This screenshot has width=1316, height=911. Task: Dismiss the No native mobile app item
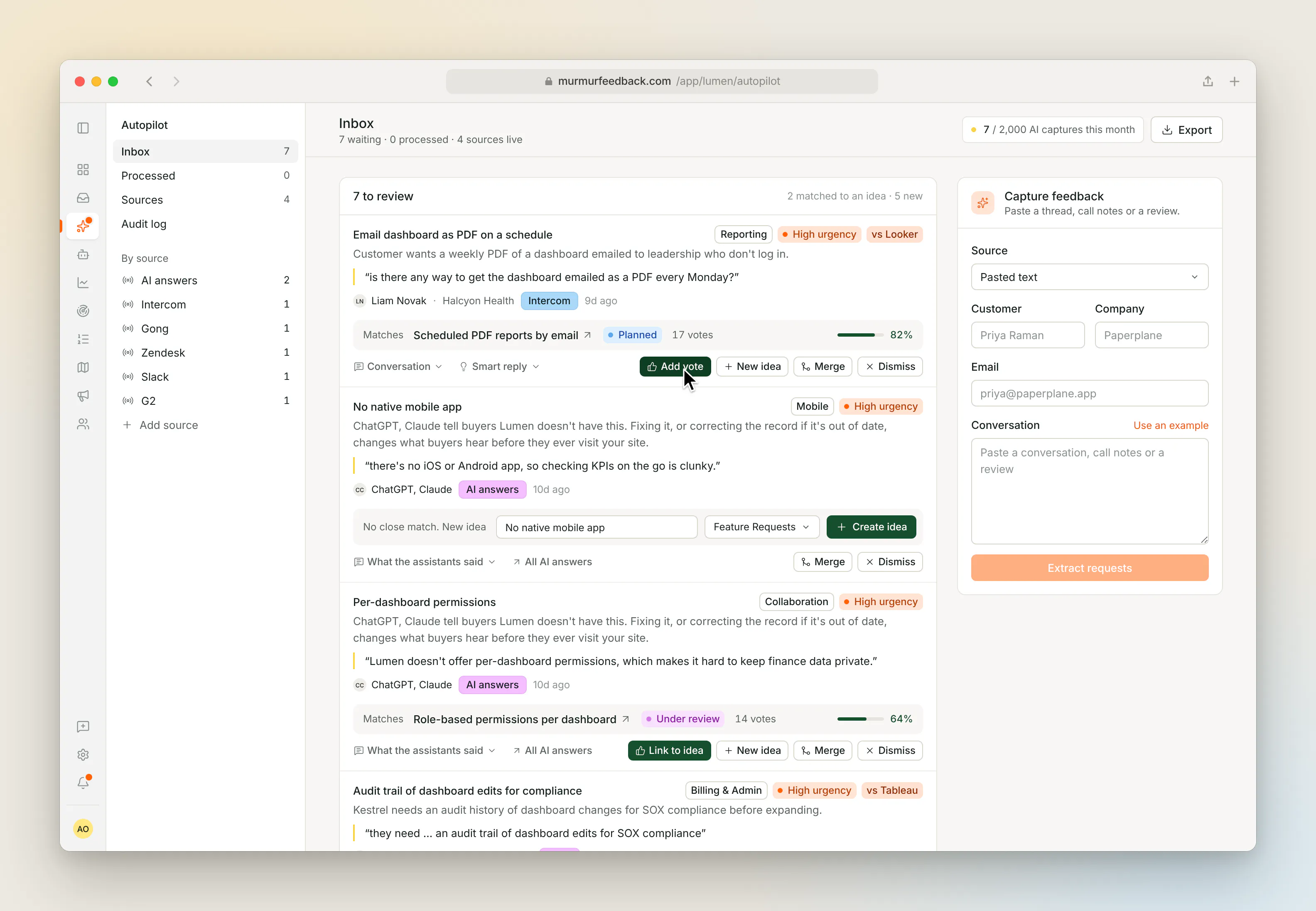890,561
